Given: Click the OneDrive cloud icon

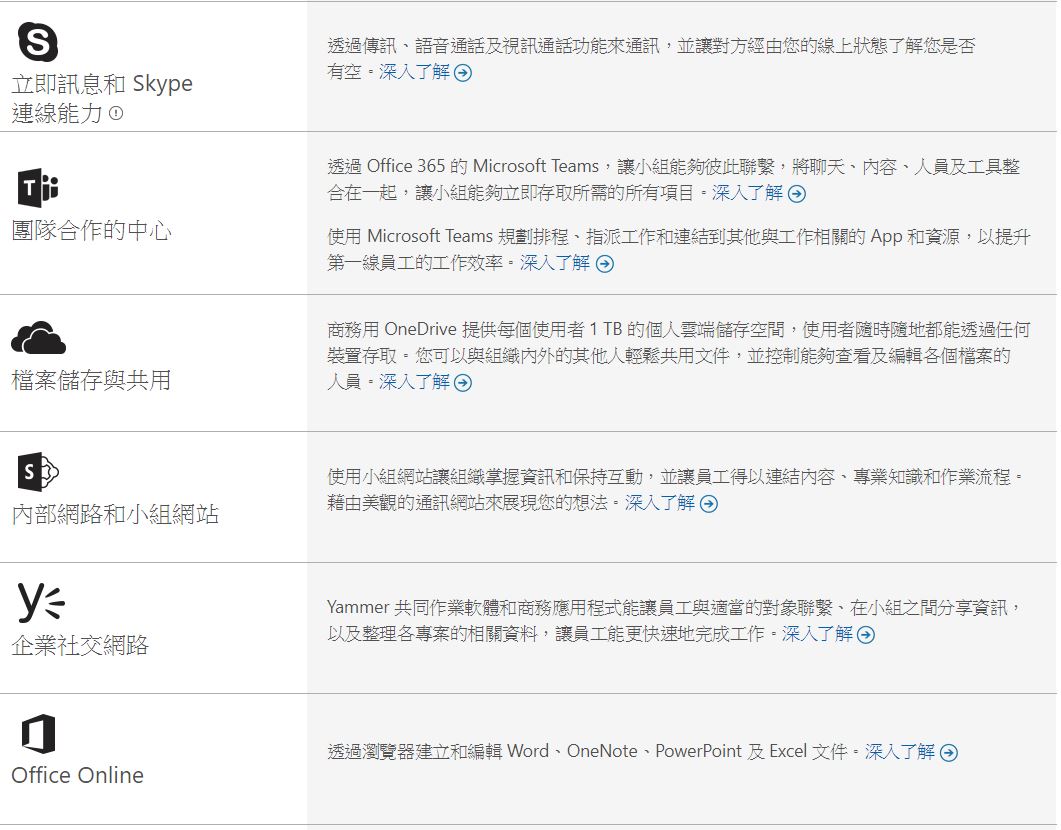Looking at the screenshot, I should coord(38,339).
